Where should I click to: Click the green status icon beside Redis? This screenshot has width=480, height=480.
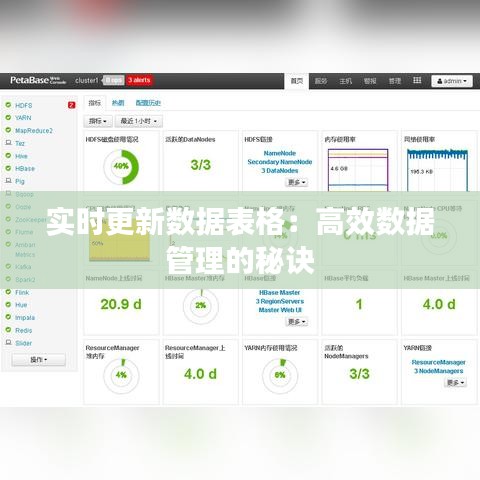8,330
